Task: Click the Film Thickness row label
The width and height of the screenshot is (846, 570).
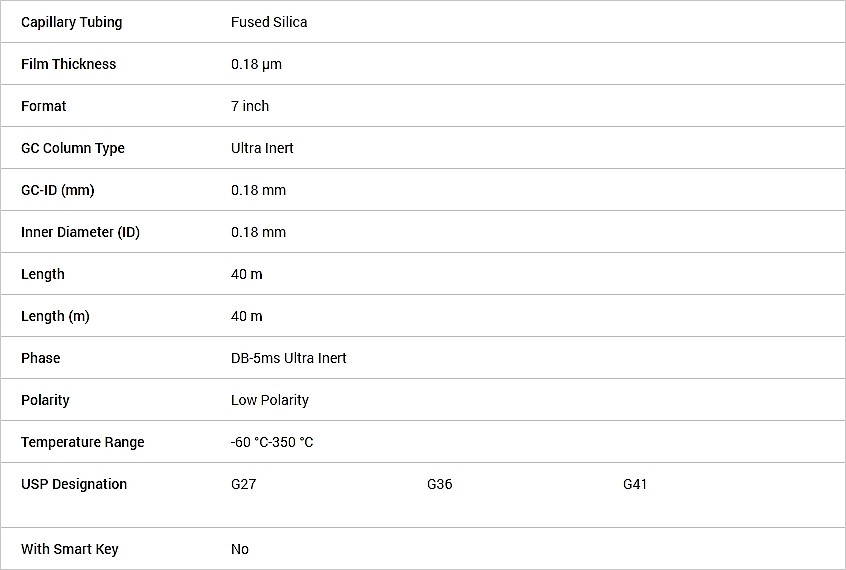Action: pos(69,64)
